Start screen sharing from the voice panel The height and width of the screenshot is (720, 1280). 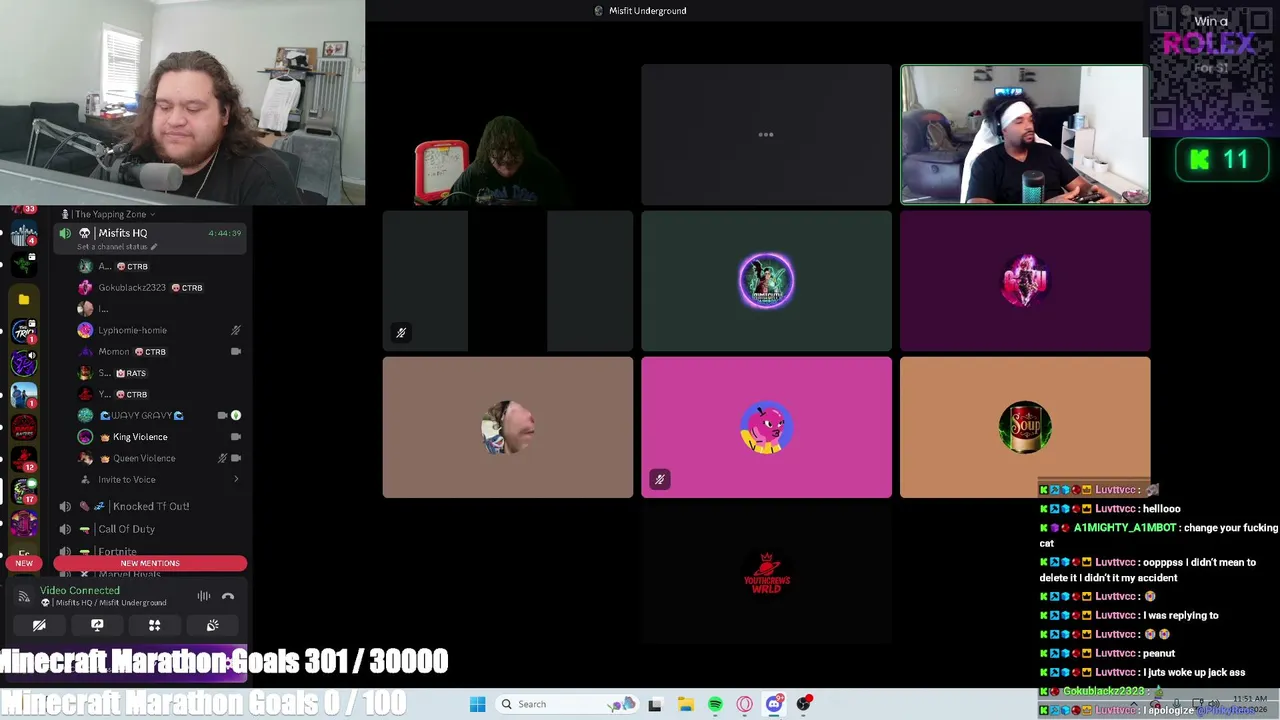(97, 625)
